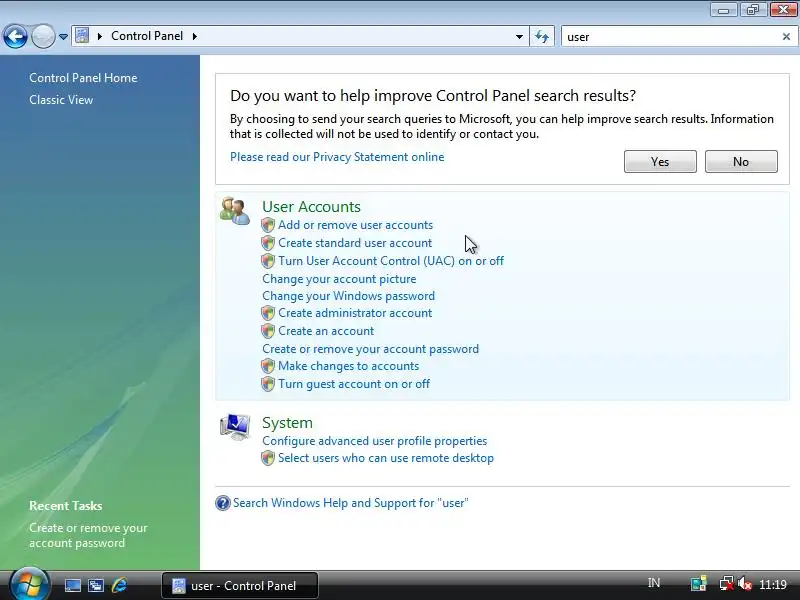Click the clock showing 11:19
Screen dimensions: 800x600
773,585
